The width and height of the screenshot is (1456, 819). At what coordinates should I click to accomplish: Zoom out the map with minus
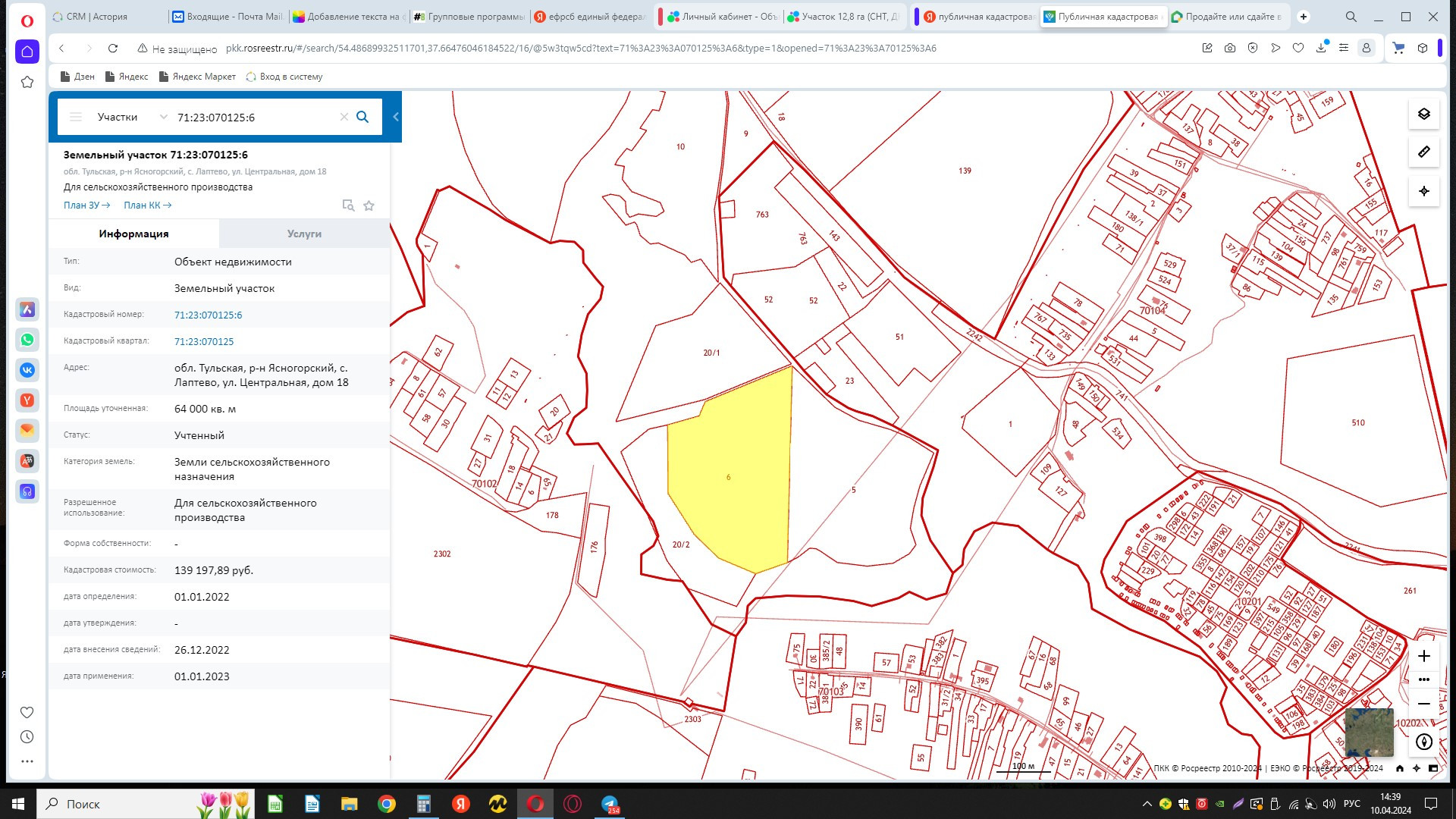[x=1423, y=704]
